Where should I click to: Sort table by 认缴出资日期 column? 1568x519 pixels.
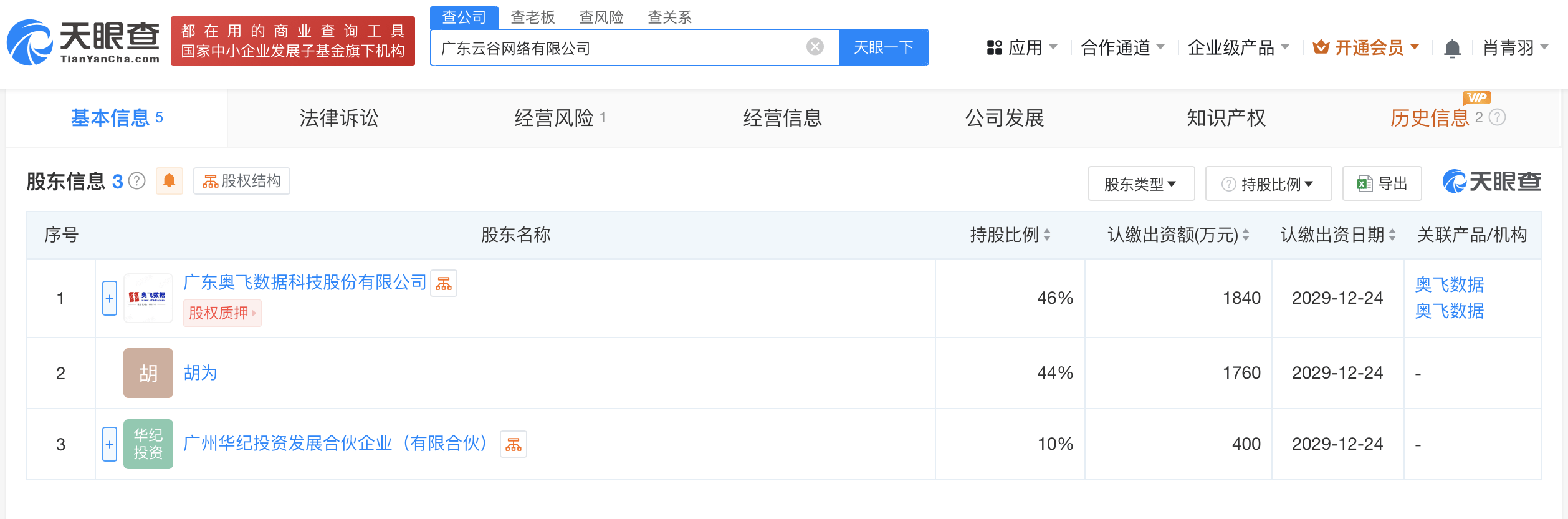tap(1392, 235)
